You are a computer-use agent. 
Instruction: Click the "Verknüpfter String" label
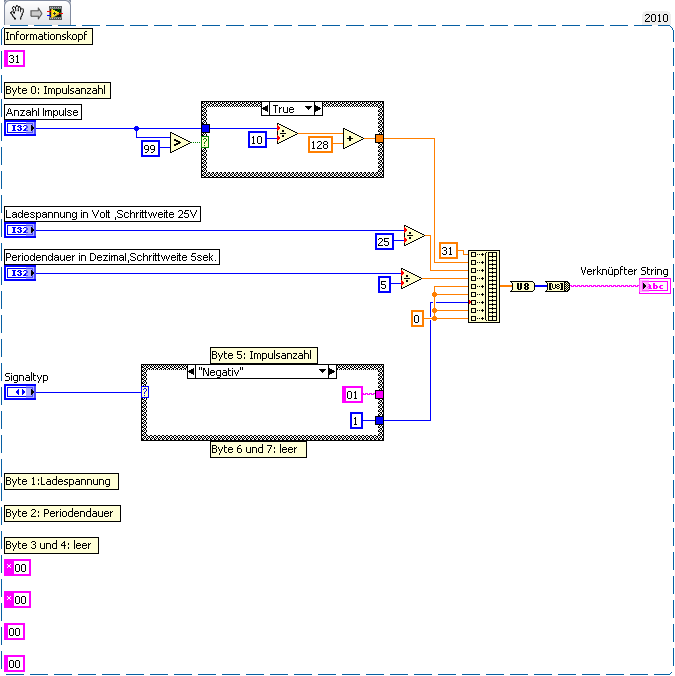[625, 271]
